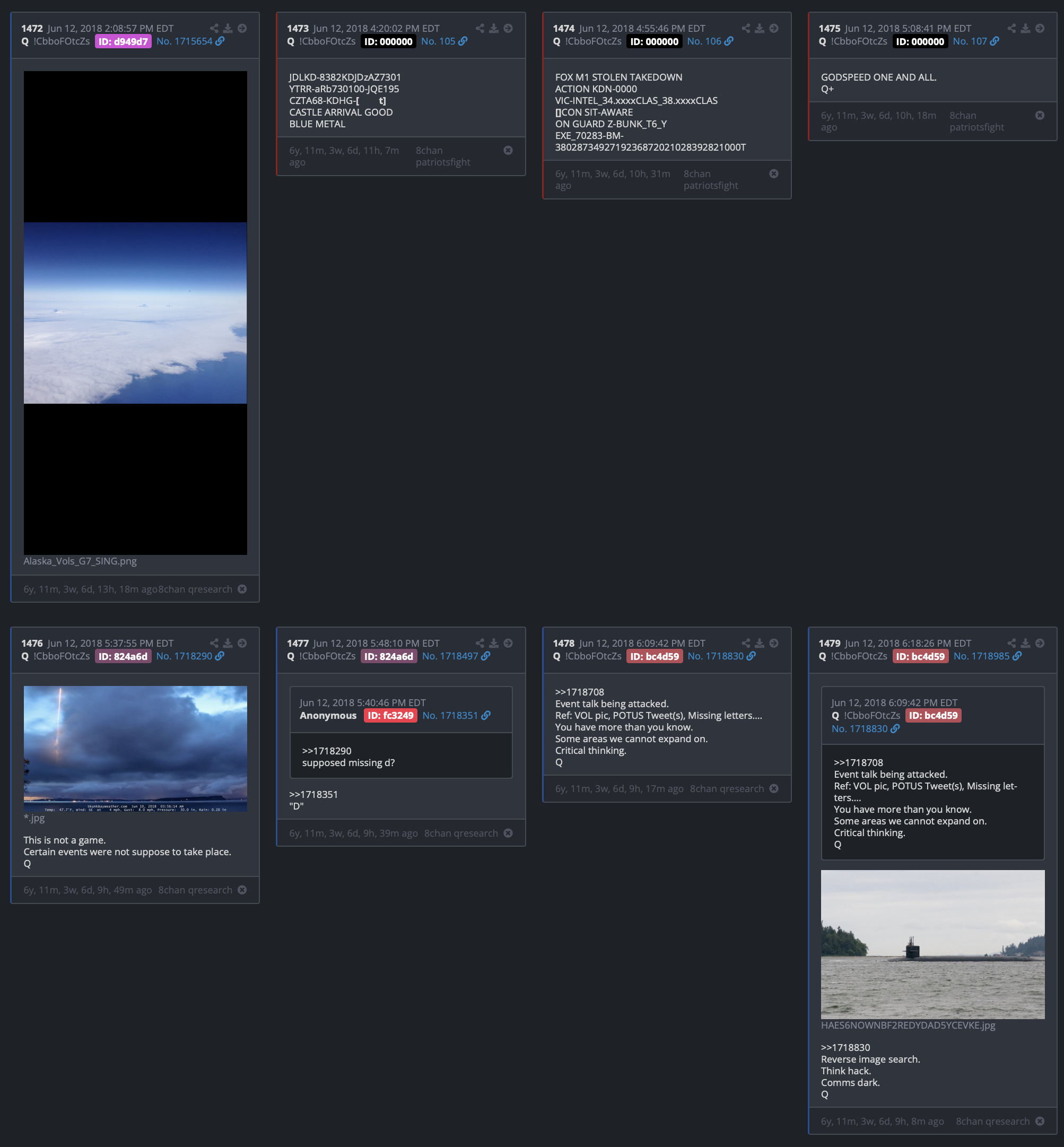Open post 1473 with arrow icon
The height and width of the screenshot is (1147, 1064).
[x=508, y=28]
